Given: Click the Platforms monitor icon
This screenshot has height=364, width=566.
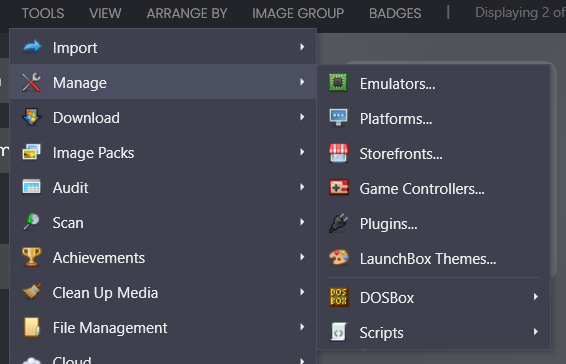Looking at the screenshot, I should [x=338, y=118].
